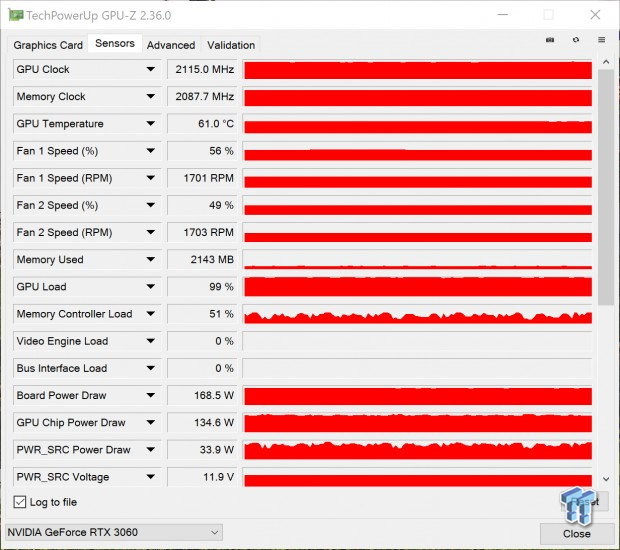Click the scrollbar up arrow
620x550 pixels.
click(606, 62)
